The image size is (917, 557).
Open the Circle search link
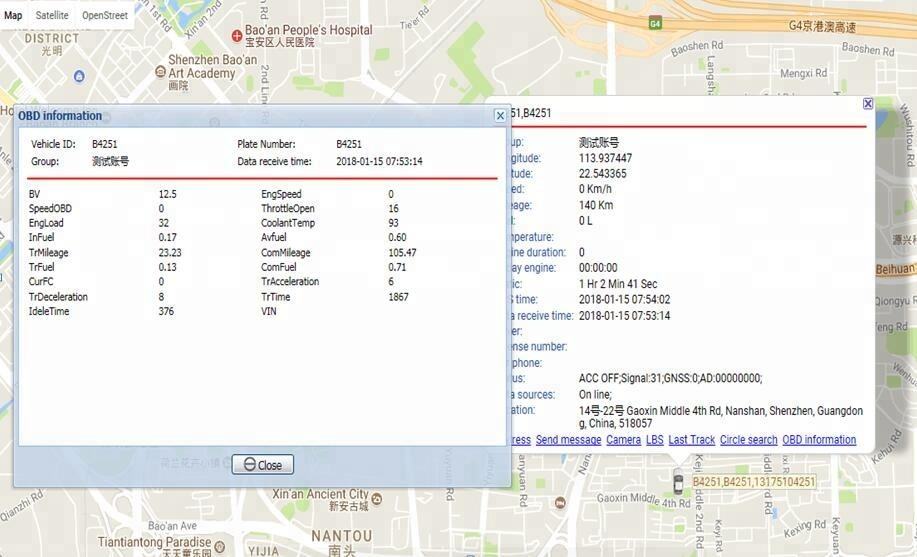pos(749,440)
